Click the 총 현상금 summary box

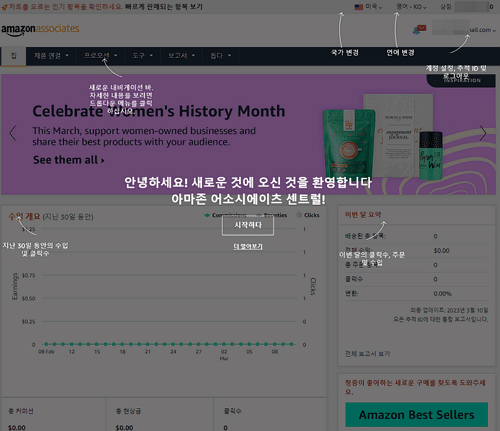point(160,414)
